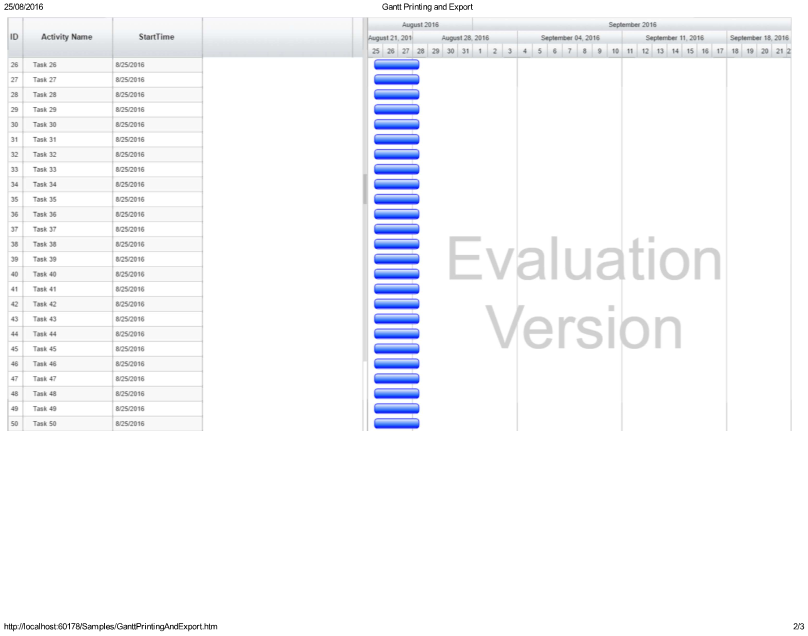Open the localhost GanttPrintingAndExport.htm URL in the footer
The width and height of the screenshot is (808, 636).
(110, 626)
